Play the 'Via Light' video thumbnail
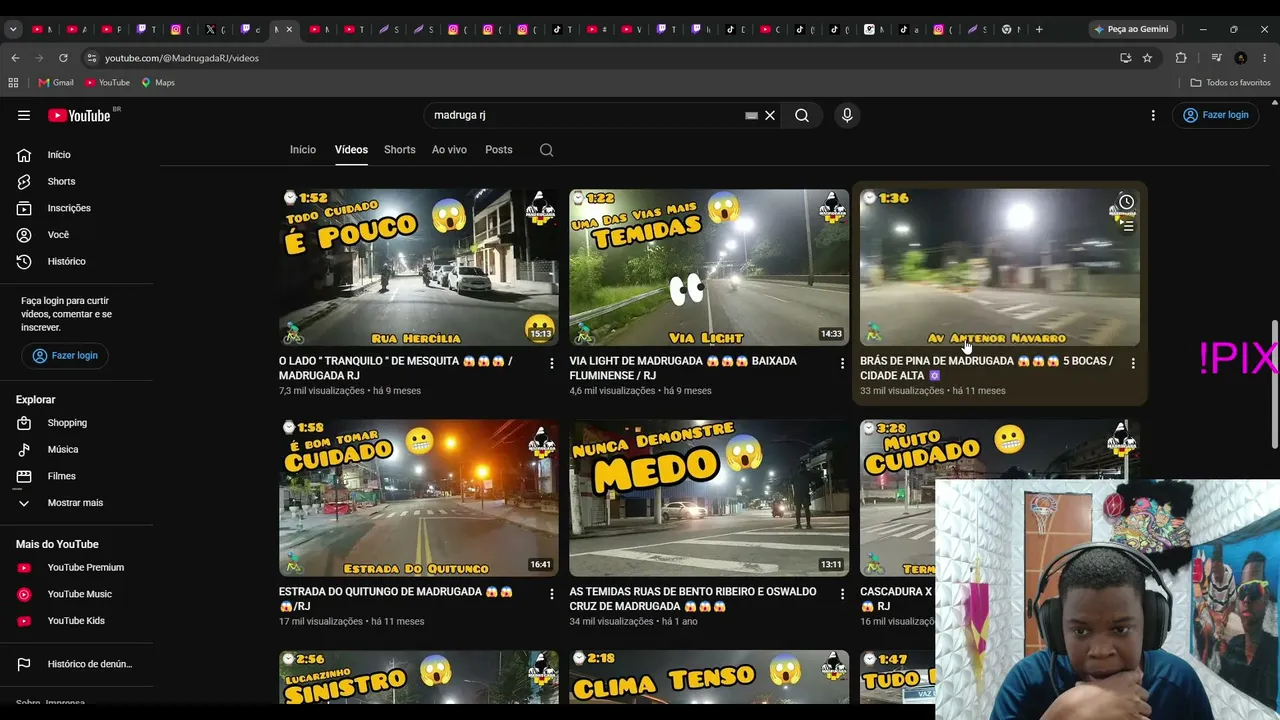 click(x=709, y=267)
